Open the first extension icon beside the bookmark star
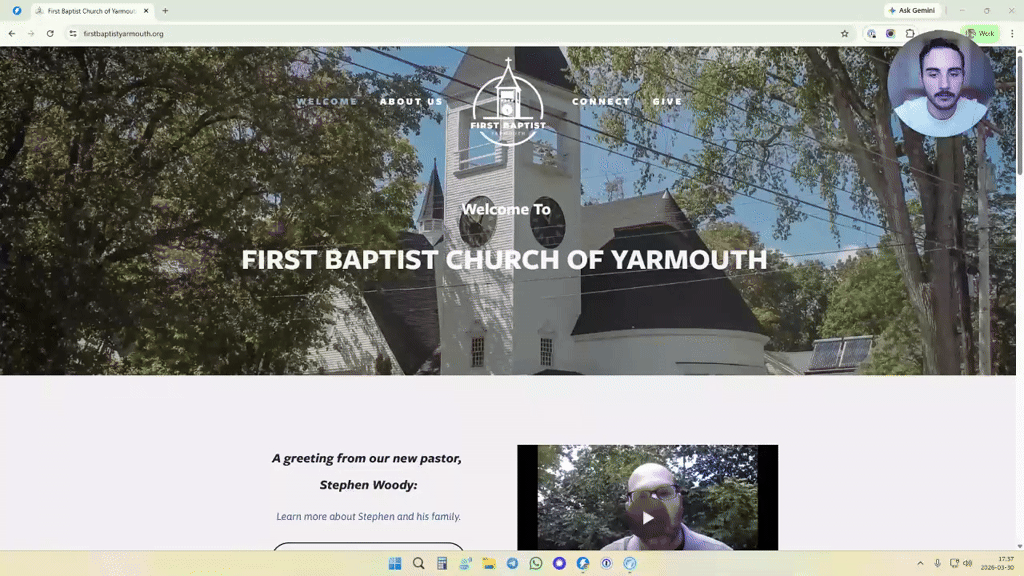The width and height of the screenshot is (1024, 576). [x=871, y=33]
